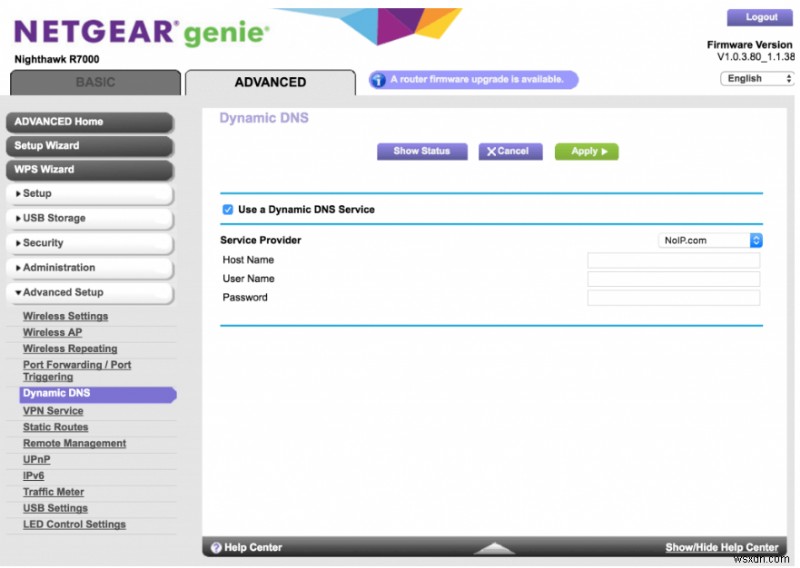Expand the USB Storage section
This screenshot has width=800, height=568.
click(x=90, y=218)
